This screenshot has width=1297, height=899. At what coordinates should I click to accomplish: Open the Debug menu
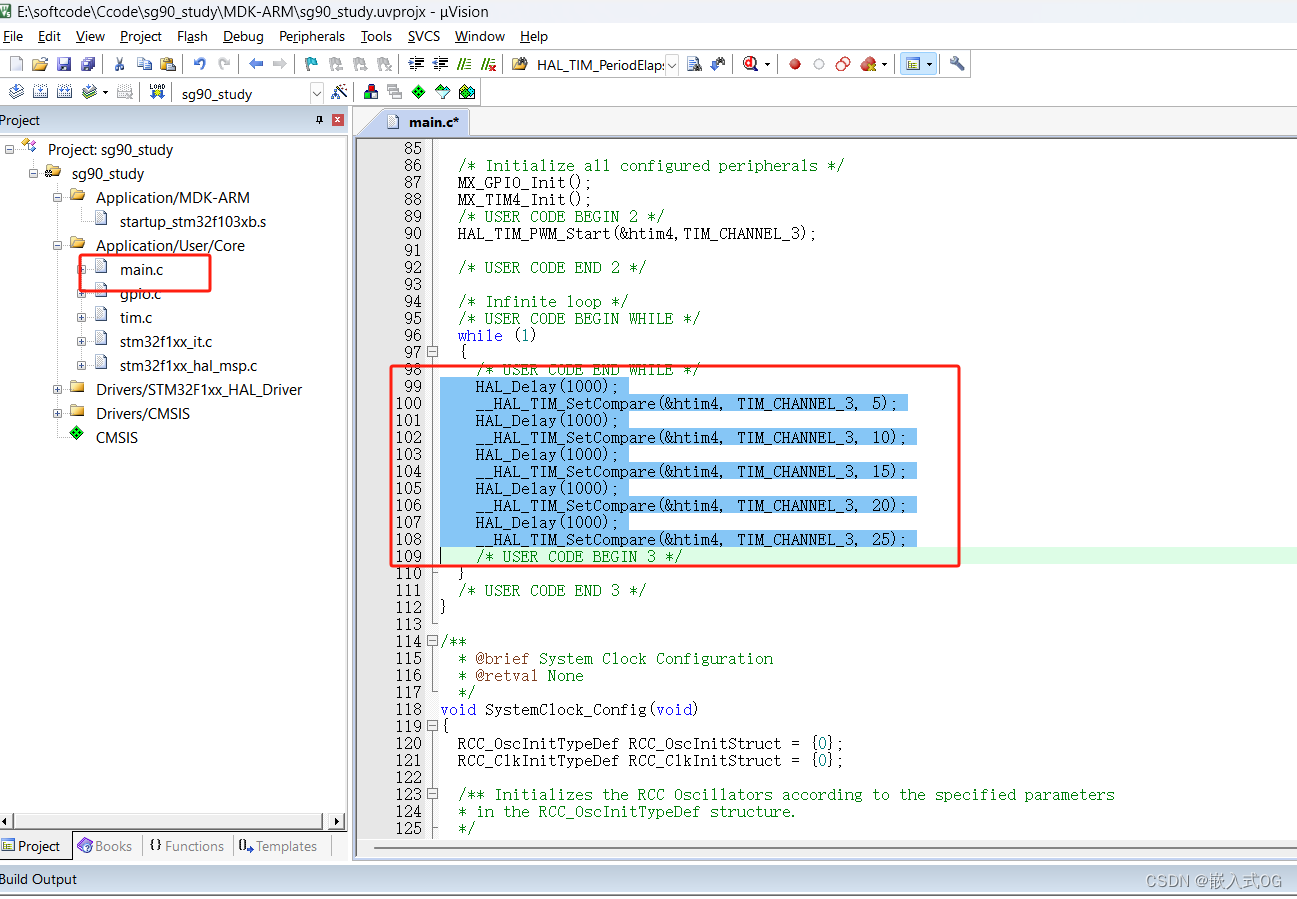pyautogui.click(x=243, y=36)
